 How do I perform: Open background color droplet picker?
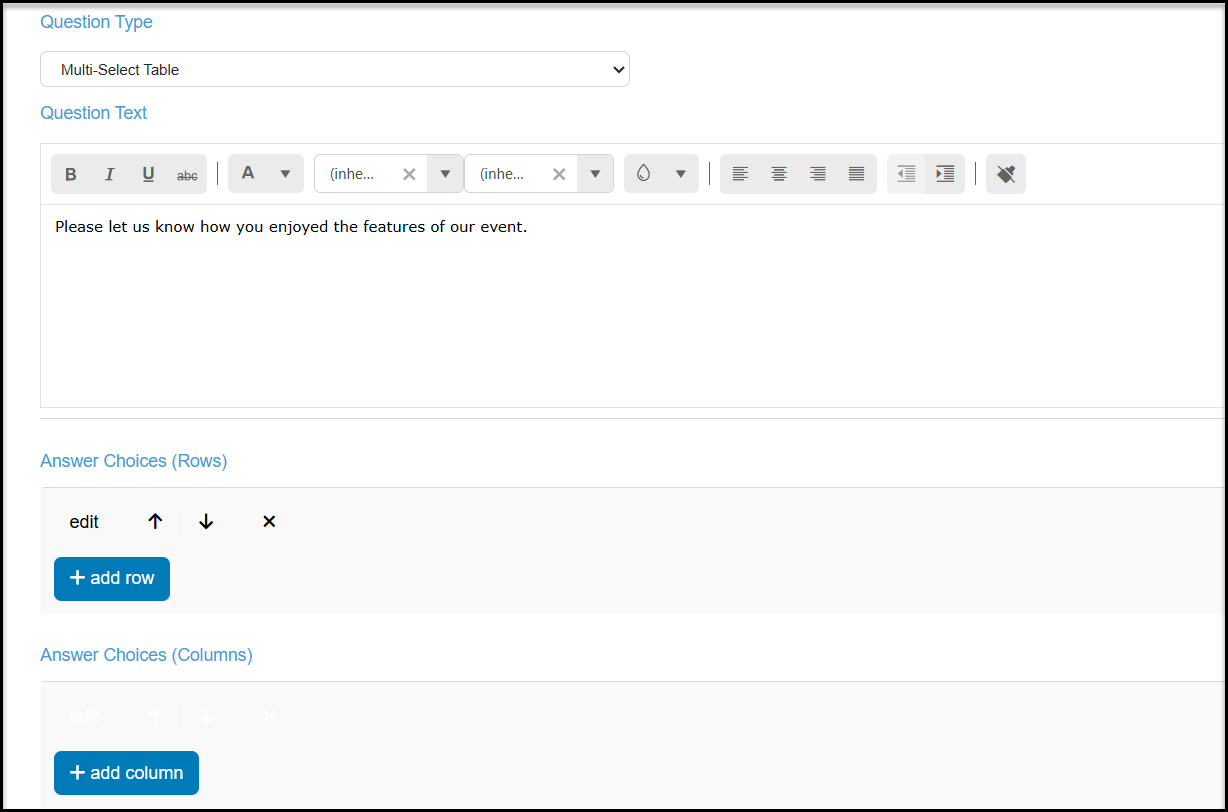tap(661, 174)
